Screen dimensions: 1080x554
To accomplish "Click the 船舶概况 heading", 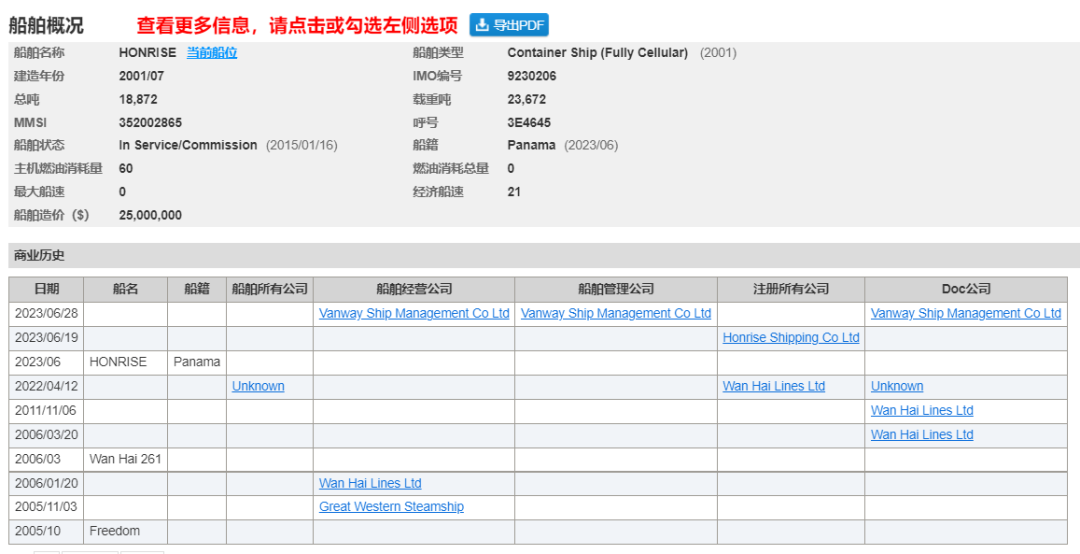I will point(45,25).
